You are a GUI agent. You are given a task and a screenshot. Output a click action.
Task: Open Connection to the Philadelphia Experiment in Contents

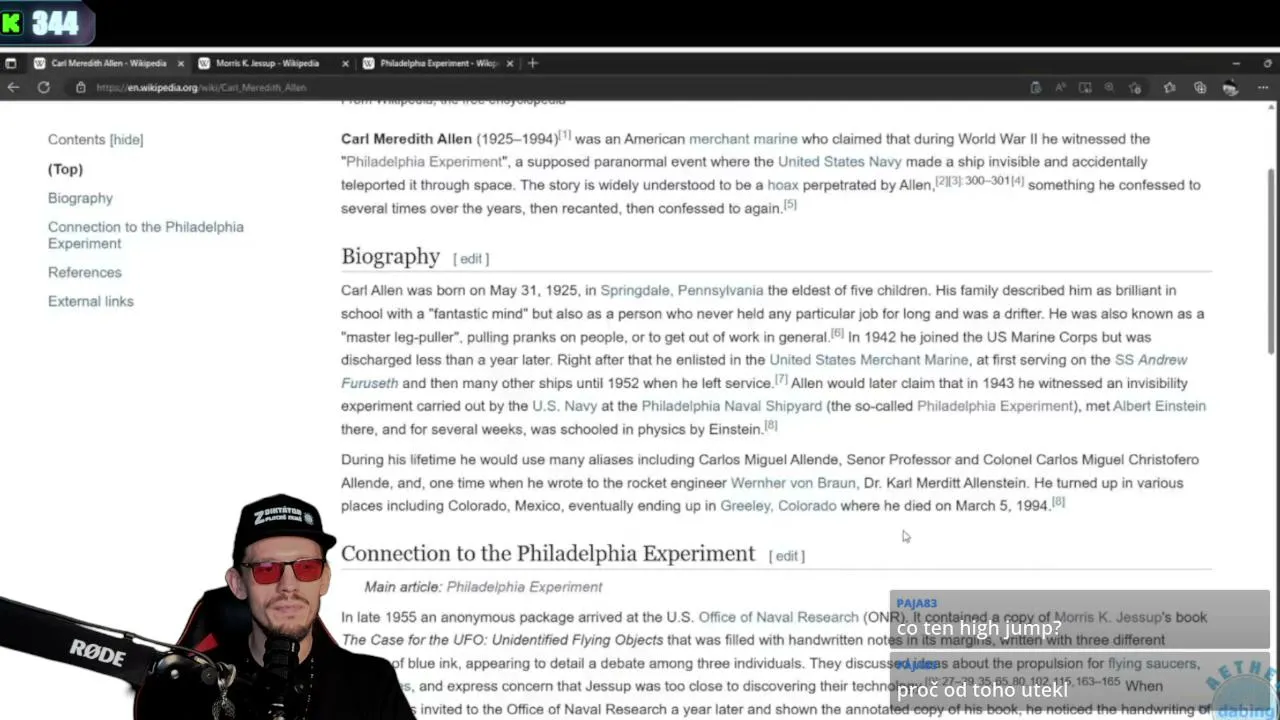[146, 235]
